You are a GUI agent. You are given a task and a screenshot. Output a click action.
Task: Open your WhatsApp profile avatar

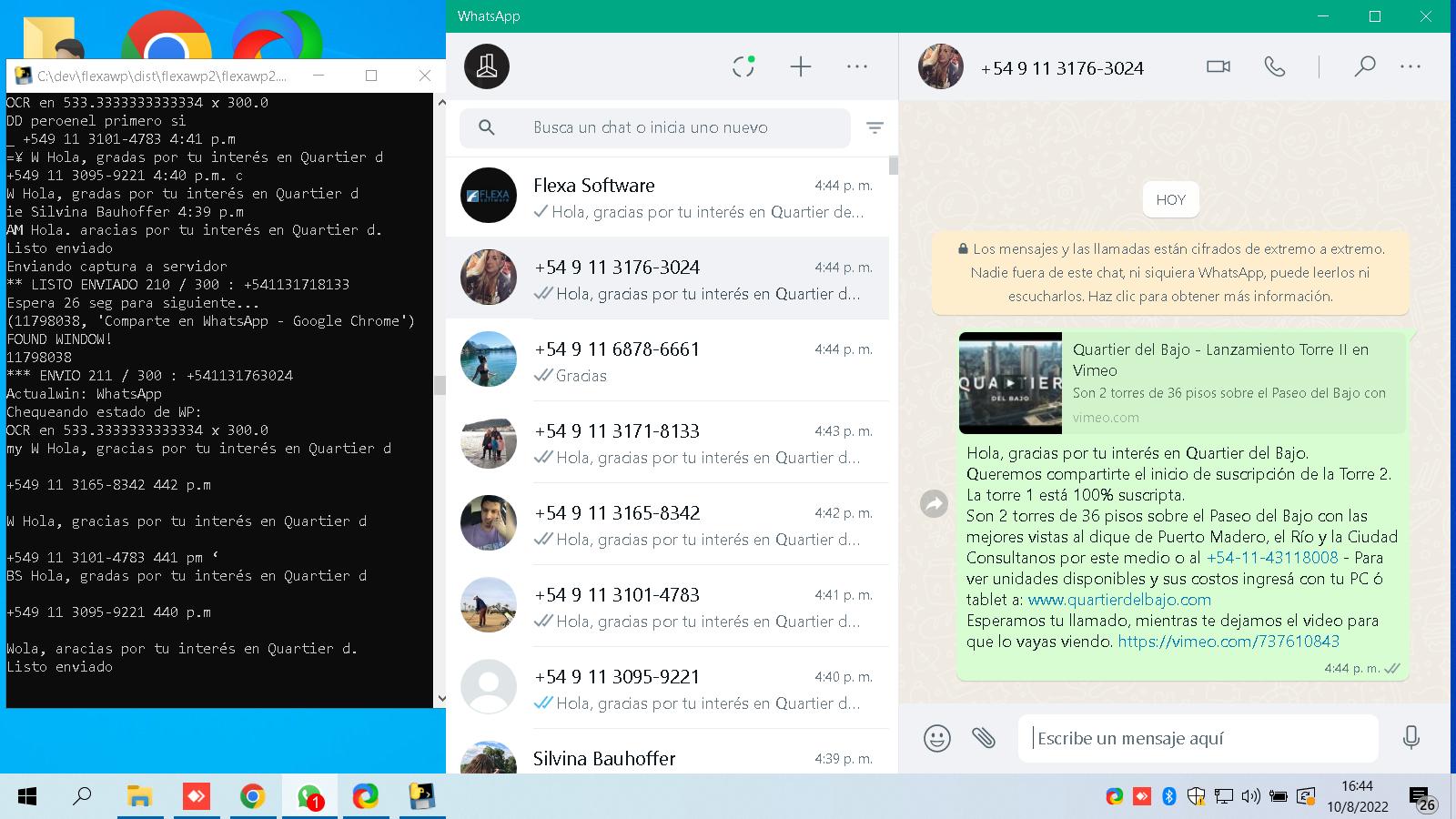(487, 66)
